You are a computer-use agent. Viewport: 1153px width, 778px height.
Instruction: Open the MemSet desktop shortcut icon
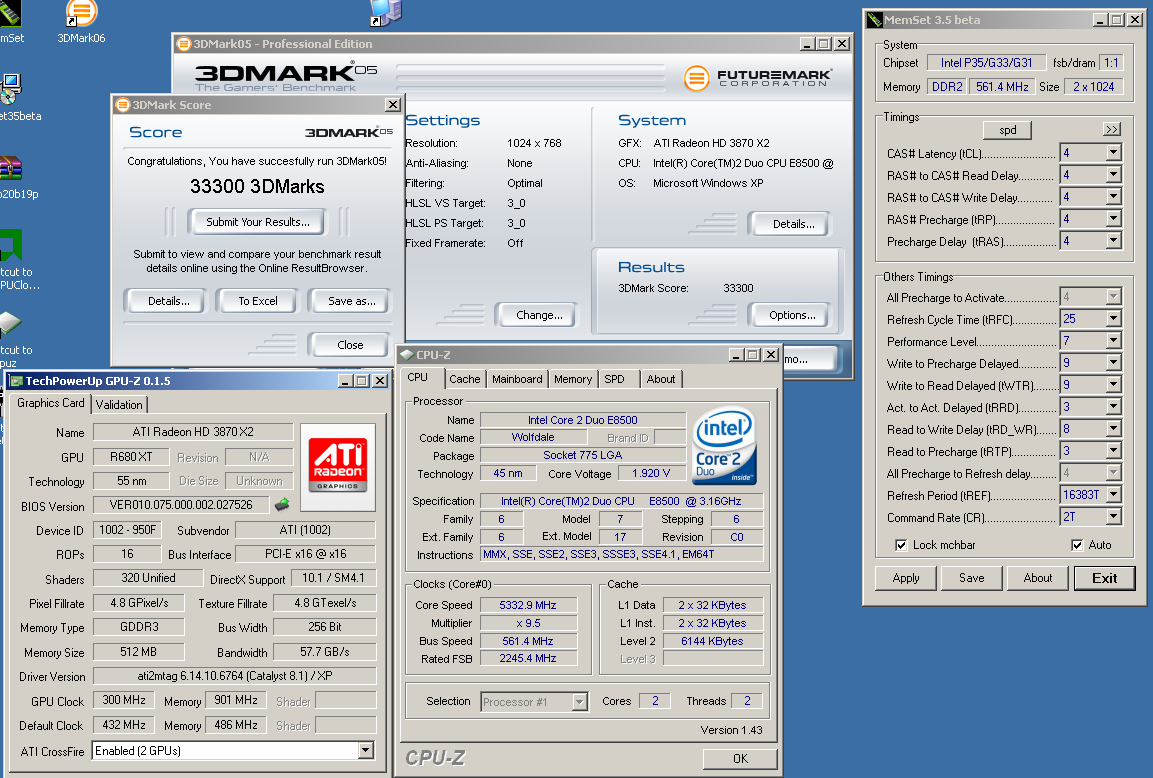(10, 13)
